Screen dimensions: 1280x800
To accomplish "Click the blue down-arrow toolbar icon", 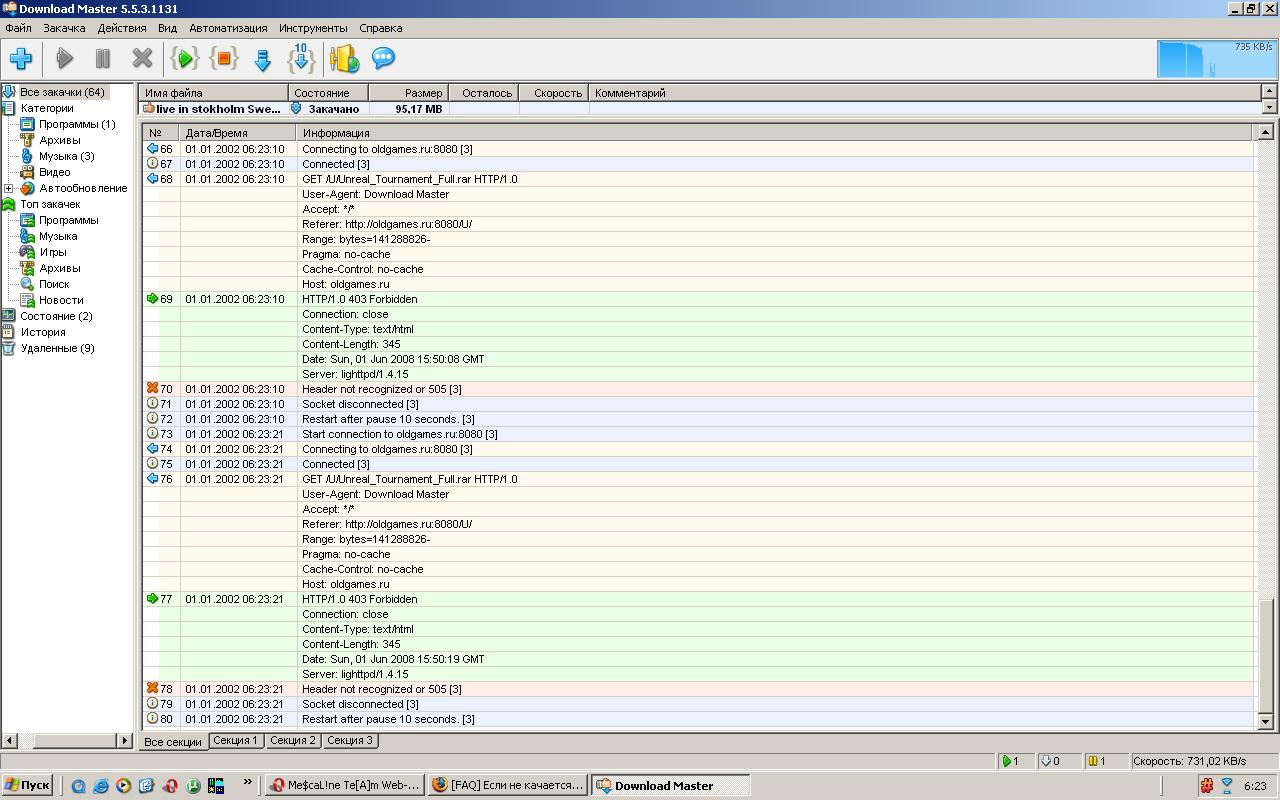I will (x=263, y=60).
